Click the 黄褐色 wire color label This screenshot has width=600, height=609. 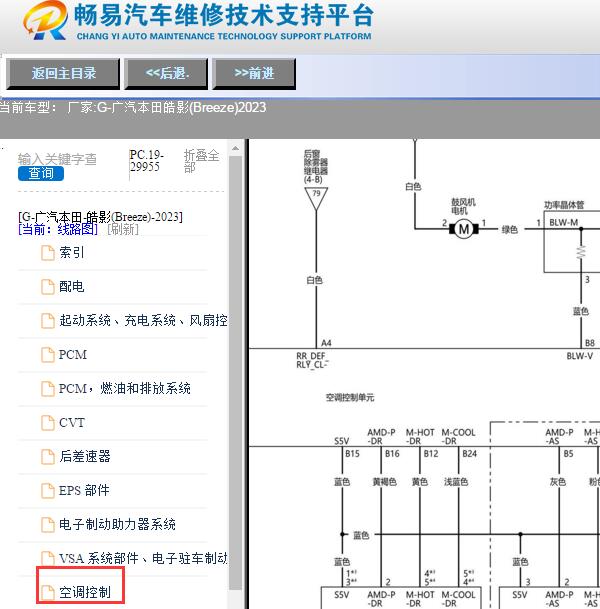384,482
